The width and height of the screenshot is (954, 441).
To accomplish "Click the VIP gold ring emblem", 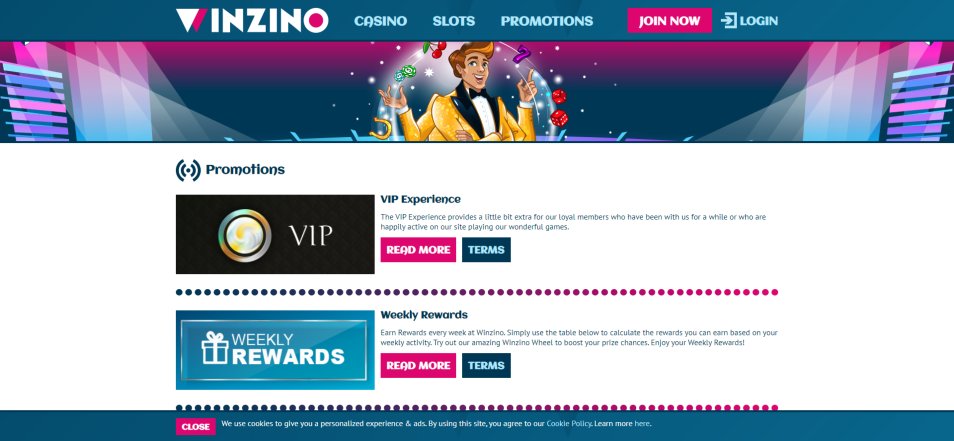I will pyautogui.click(x=245, y=235).
